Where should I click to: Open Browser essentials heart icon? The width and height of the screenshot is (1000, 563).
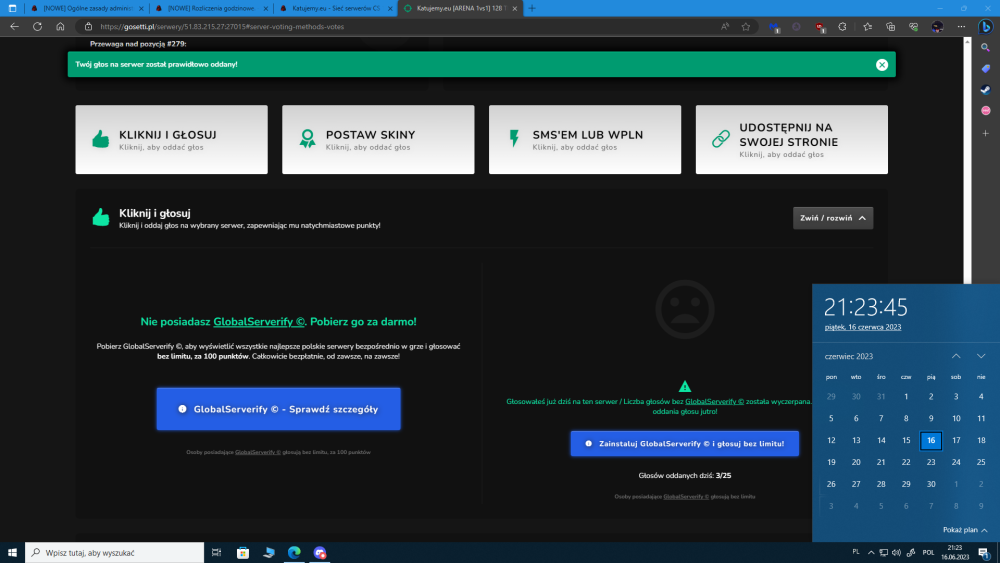(x=913, y=27)
